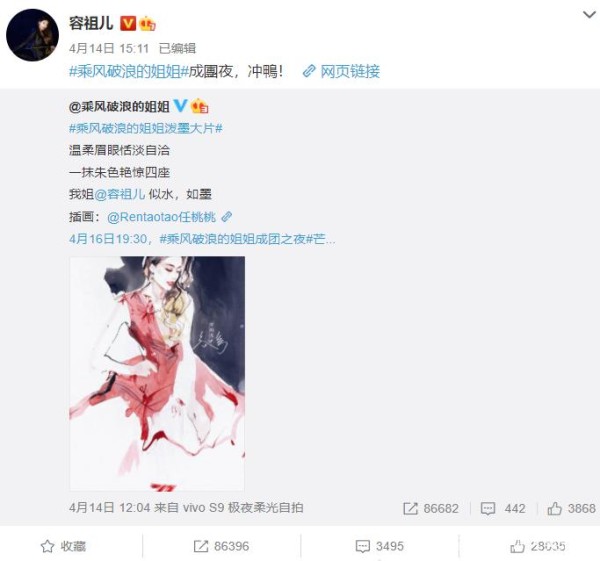Open the #乘风破浪的姐姐泼墨大片# topic
Viewport: 600px width, 561px height.
[146, 128]
